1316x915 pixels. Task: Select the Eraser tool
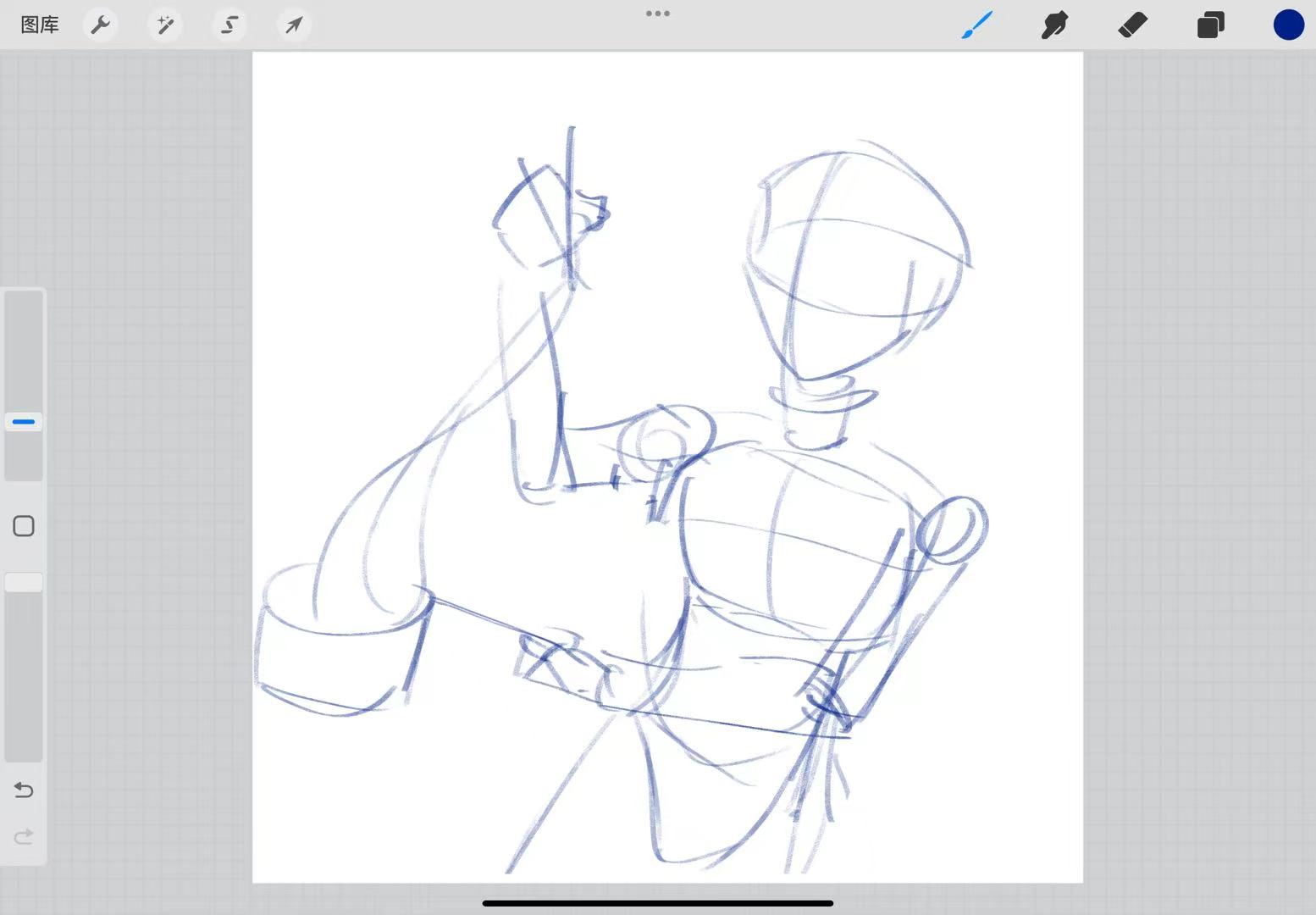coord(1132,25)
